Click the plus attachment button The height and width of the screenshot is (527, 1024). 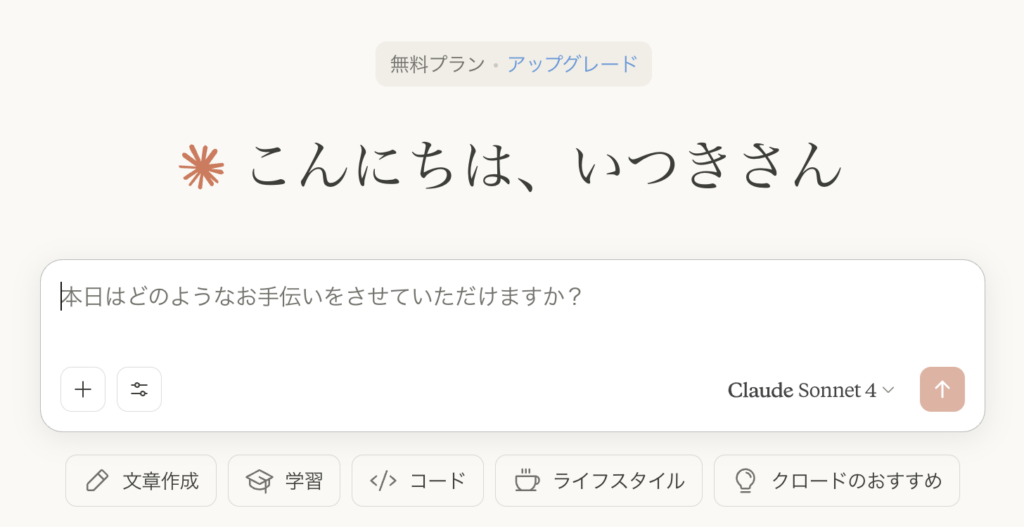pos(83,389)
